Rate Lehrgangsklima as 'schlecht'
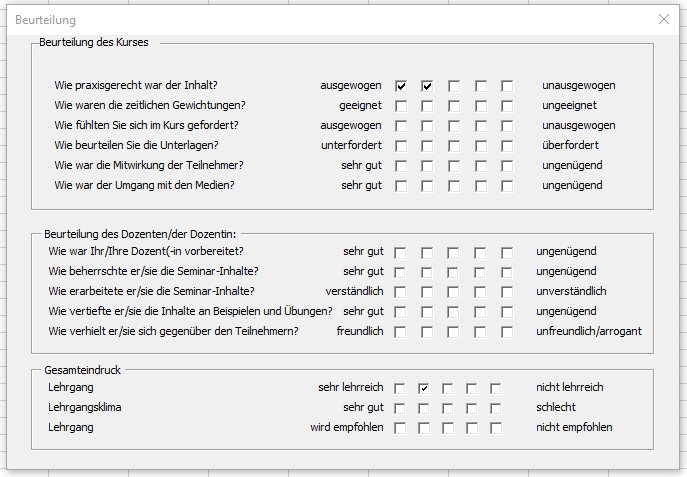The image size is (687, 477). [x=496, y=408]
